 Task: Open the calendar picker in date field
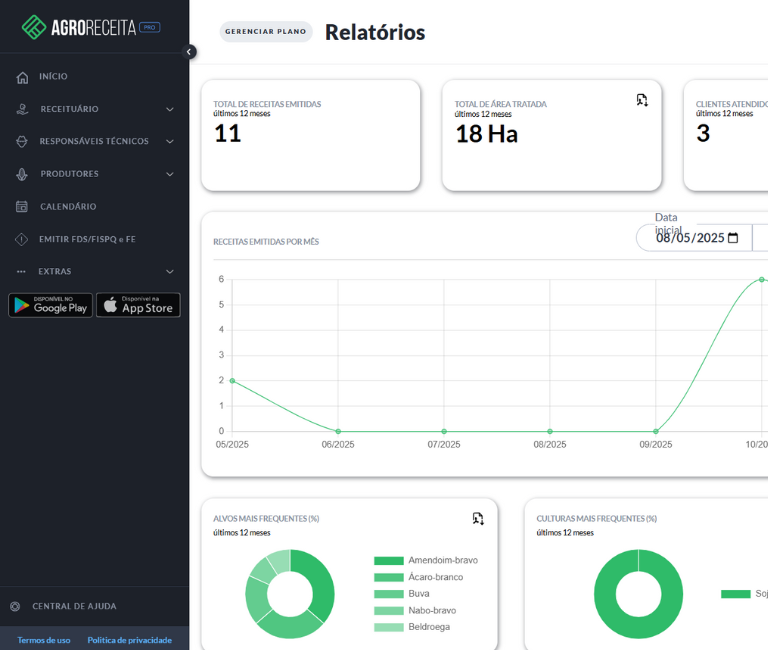733,238
